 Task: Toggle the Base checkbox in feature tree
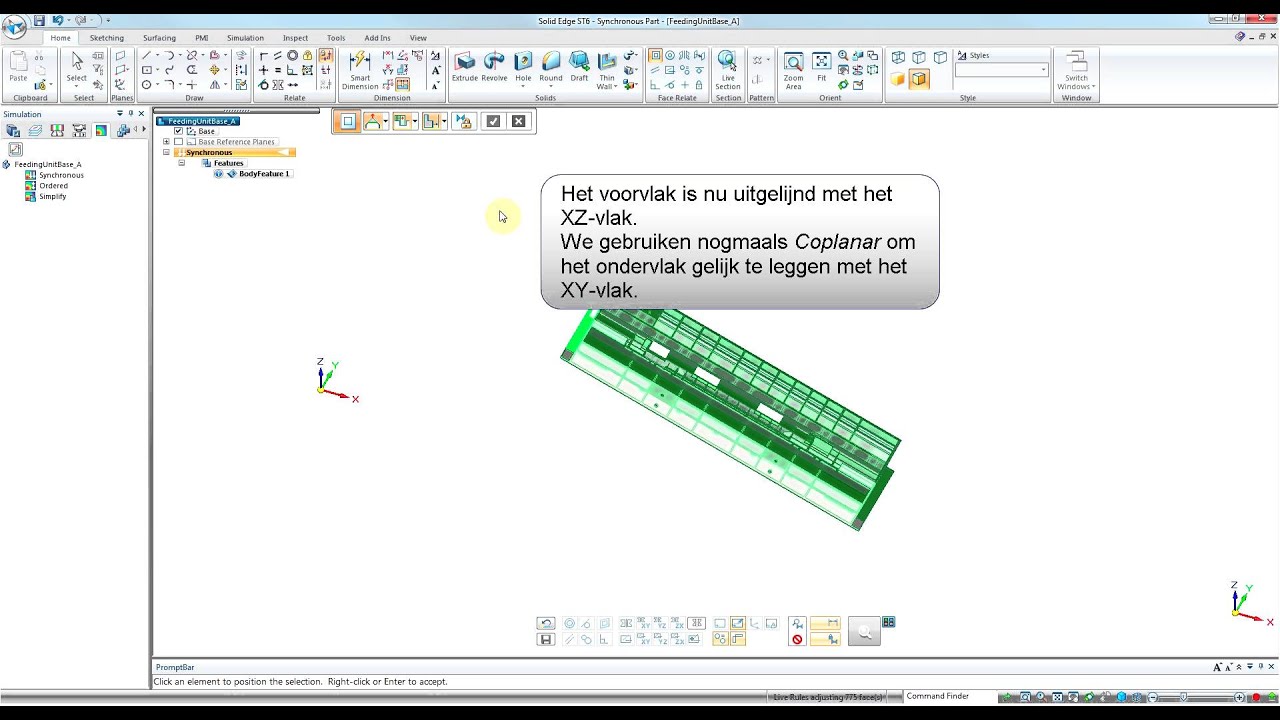point(179,131)
